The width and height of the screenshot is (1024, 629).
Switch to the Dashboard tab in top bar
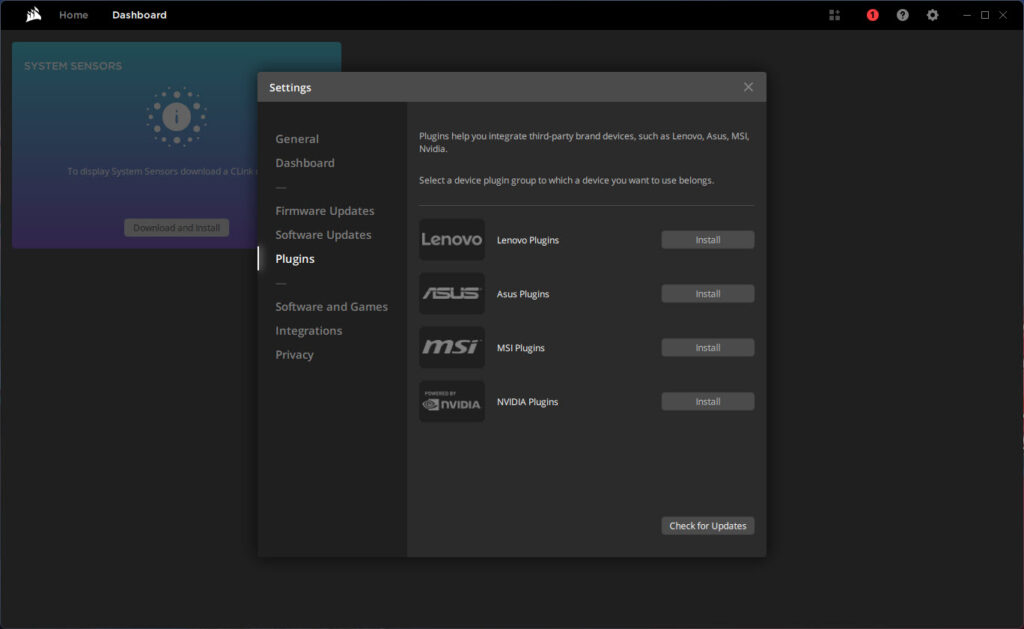(139, 15)
